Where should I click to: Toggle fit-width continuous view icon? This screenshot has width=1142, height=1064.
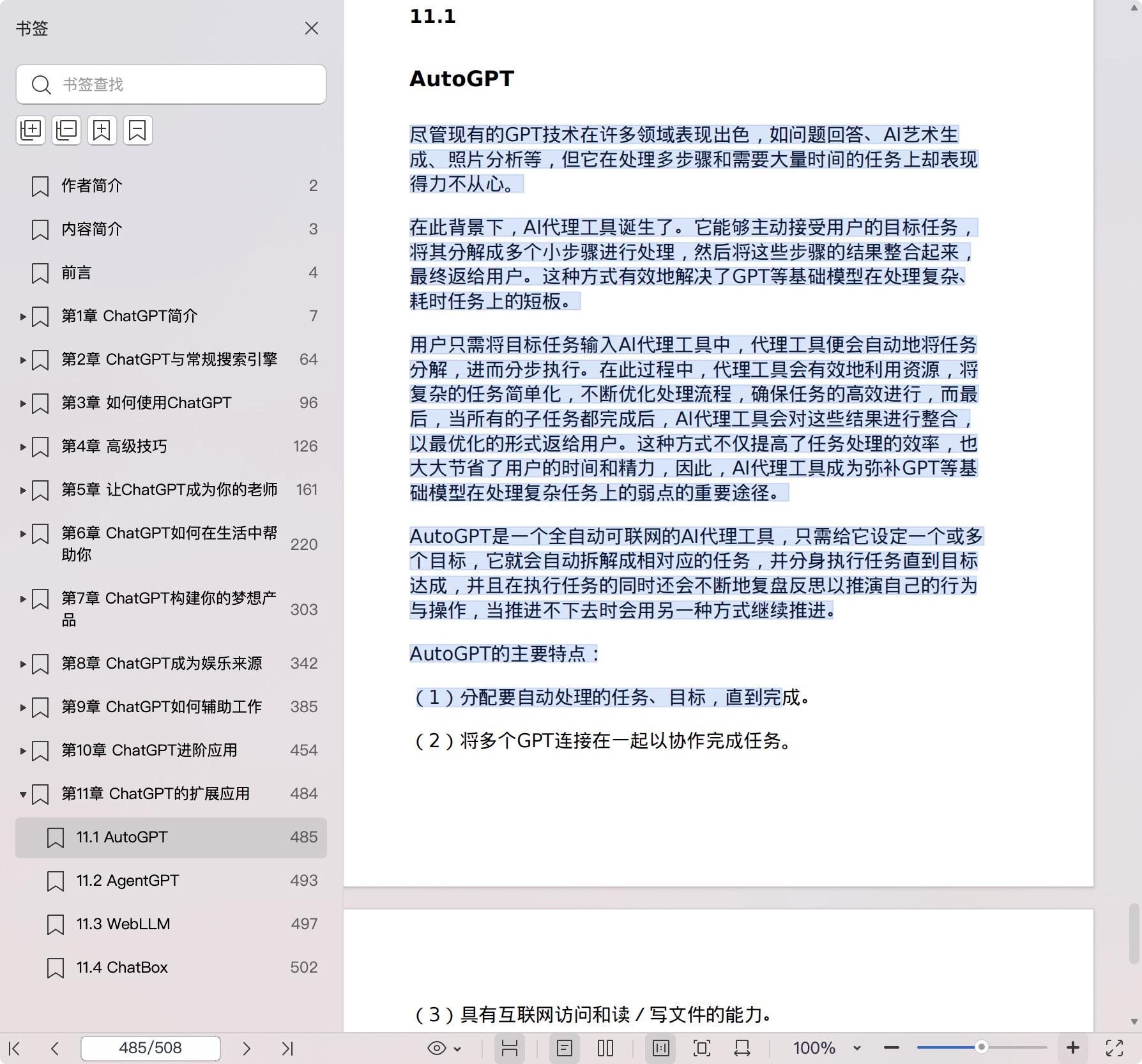509,1048
